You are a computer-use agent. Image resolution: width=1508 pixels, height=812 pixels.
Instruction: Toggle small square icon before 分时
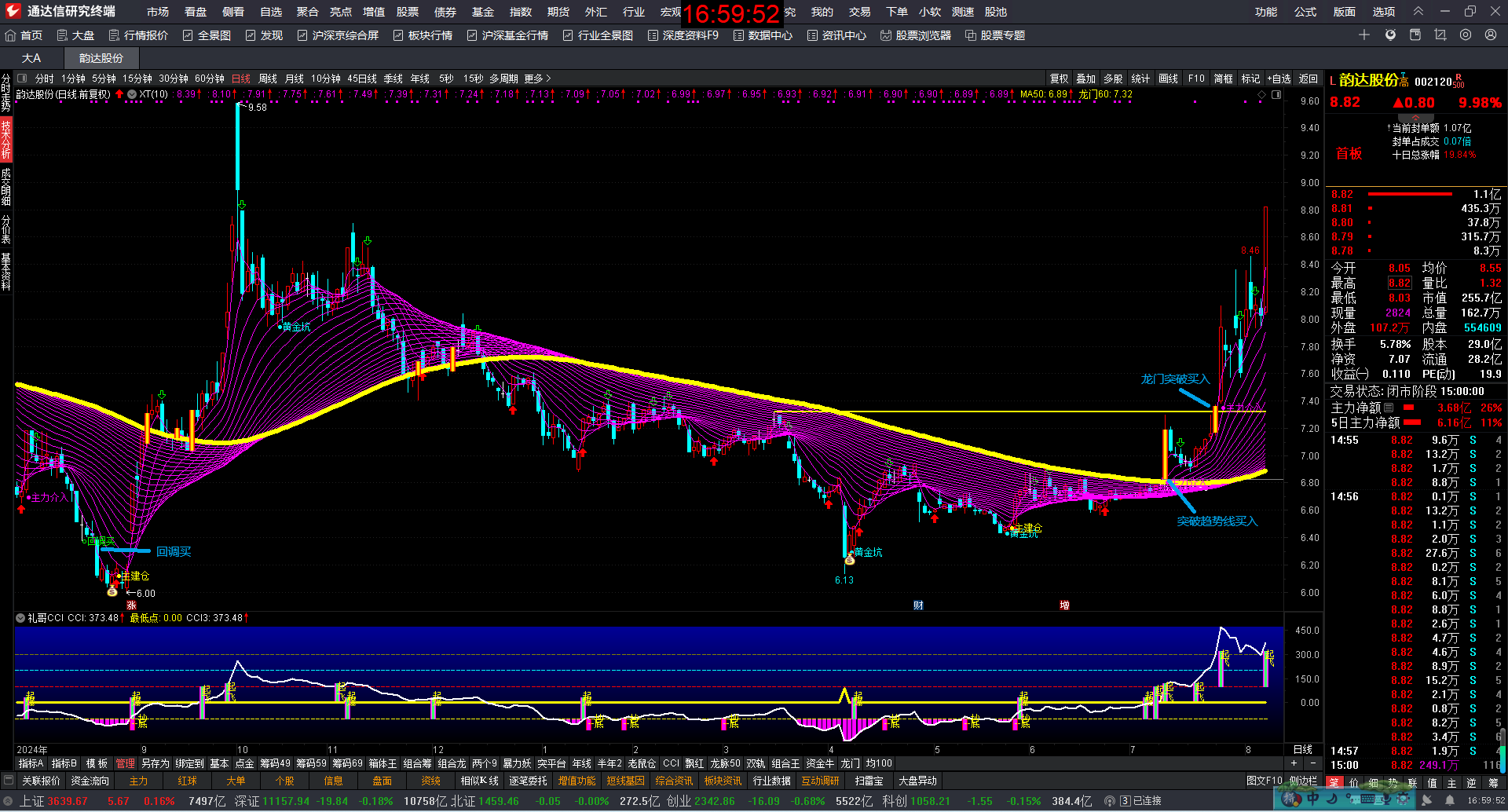tap(22, 79)
